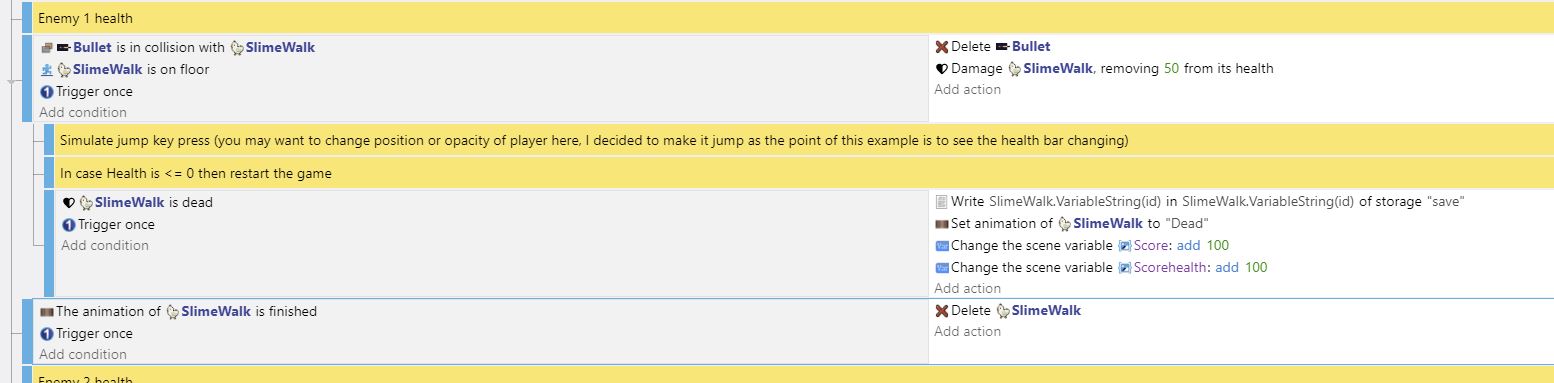This screenshot has width=1554, height=383.
Task: Click the animation finished condition icon
Action: (x=46, y=312)
